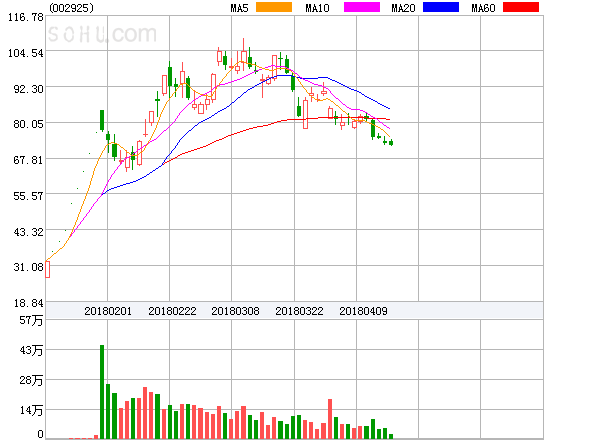Click the 20180201 date label
Screen dimensions: 600x440
click(108, 311)
